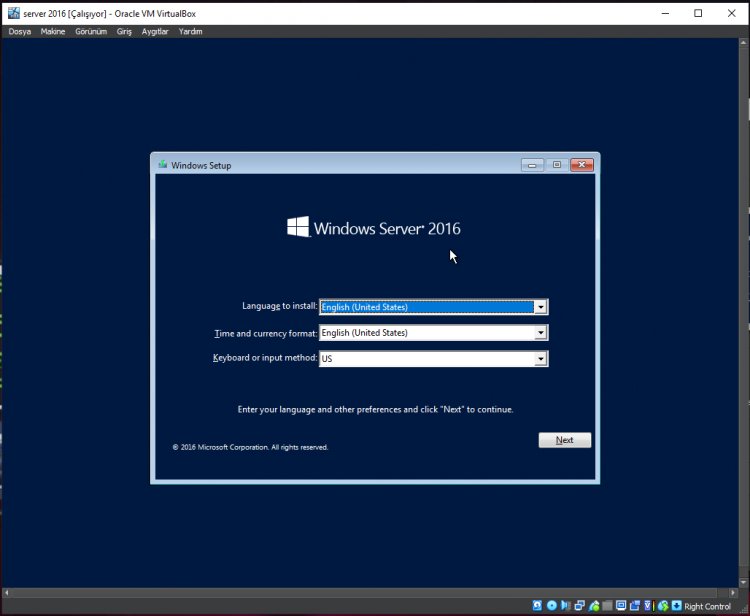
Task: Close the Windows Setup dialog
Action: coord(582,165)
